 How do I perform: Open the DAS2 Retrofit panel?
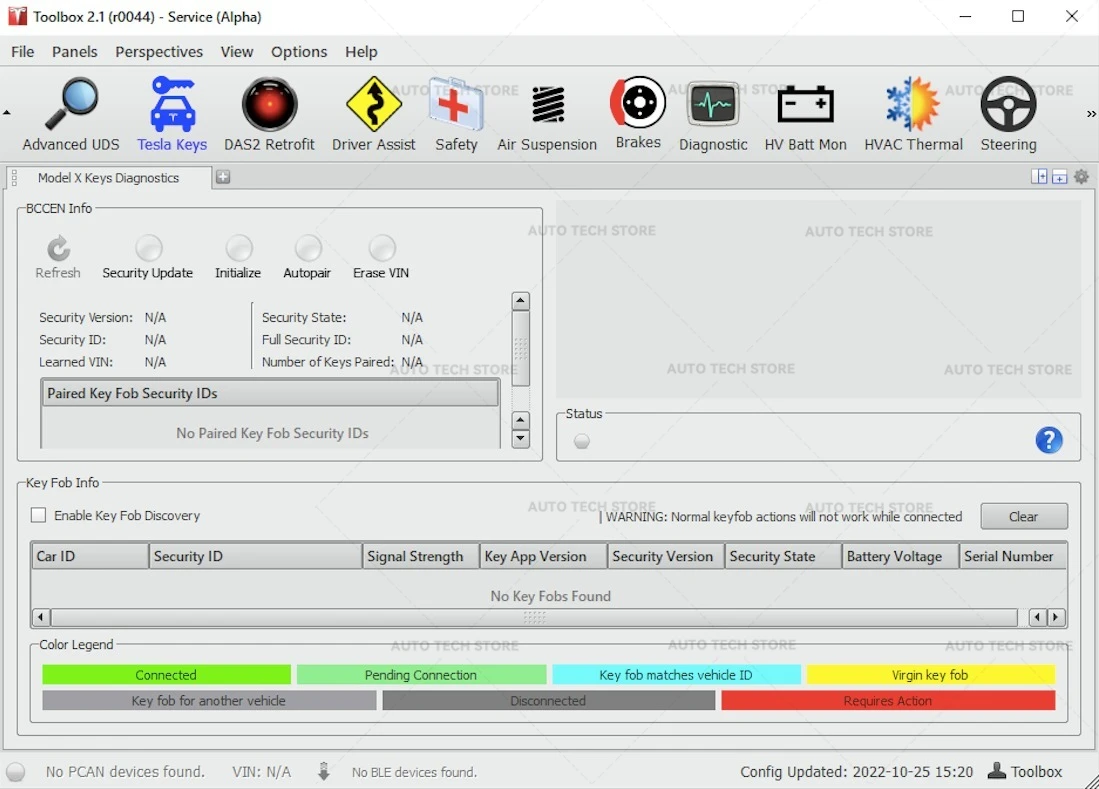[269, 114]
